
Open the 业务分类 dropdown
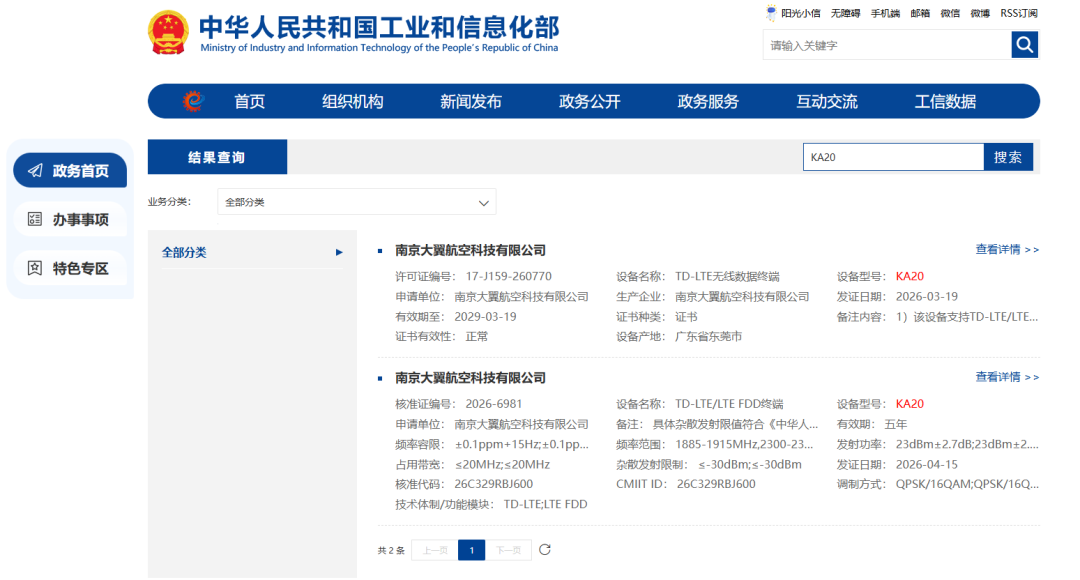pos(357,202)
